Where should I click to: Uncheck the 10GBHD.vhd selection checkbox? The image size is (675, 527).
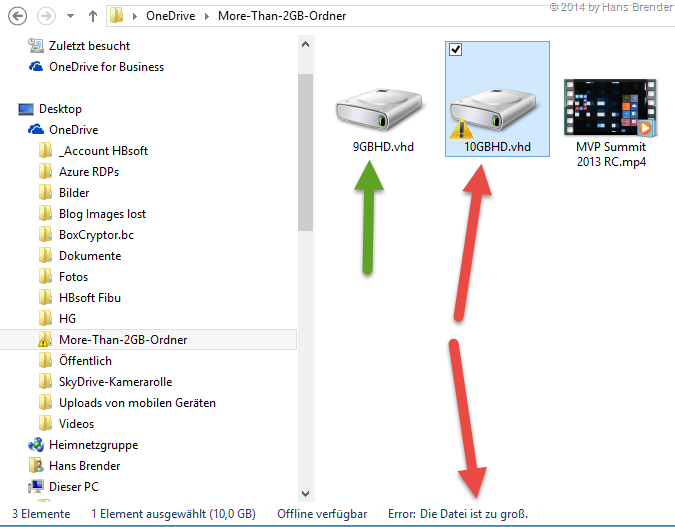coord(456,52)
